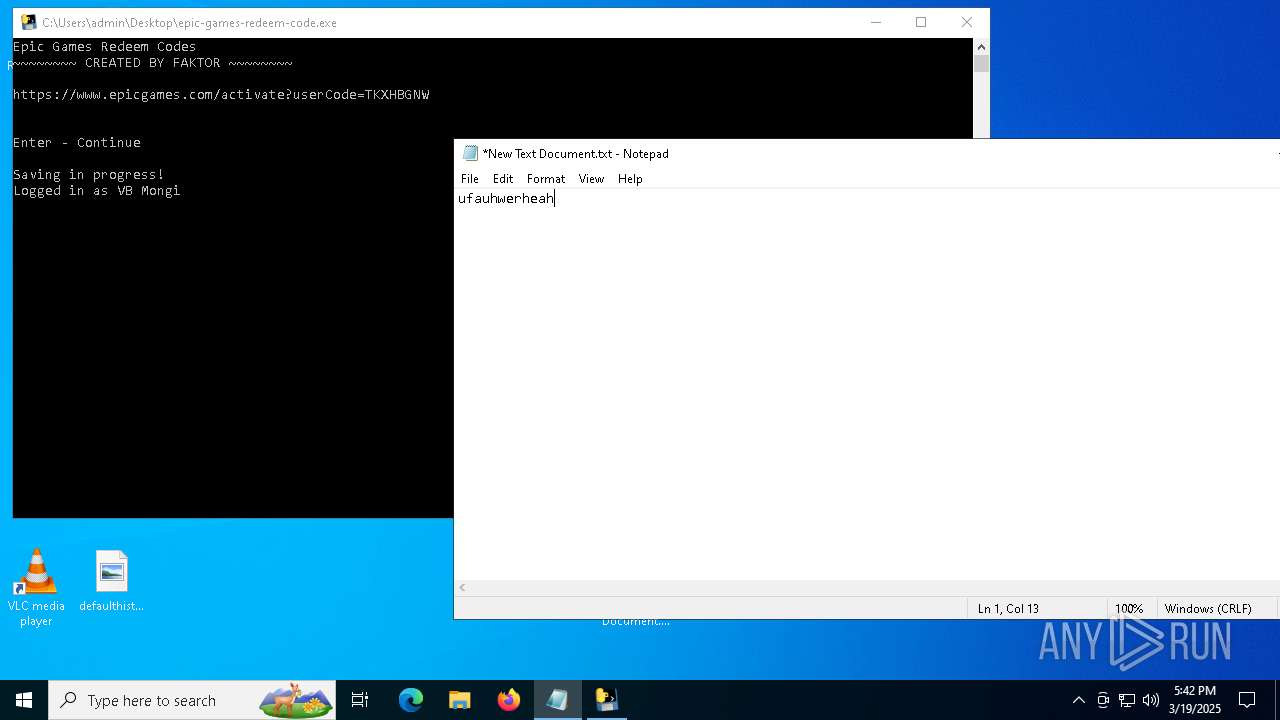This screenshot has width=1280, height=720.
Task: Select the defaulthist desktop file icon
Action: coord(111,581)
